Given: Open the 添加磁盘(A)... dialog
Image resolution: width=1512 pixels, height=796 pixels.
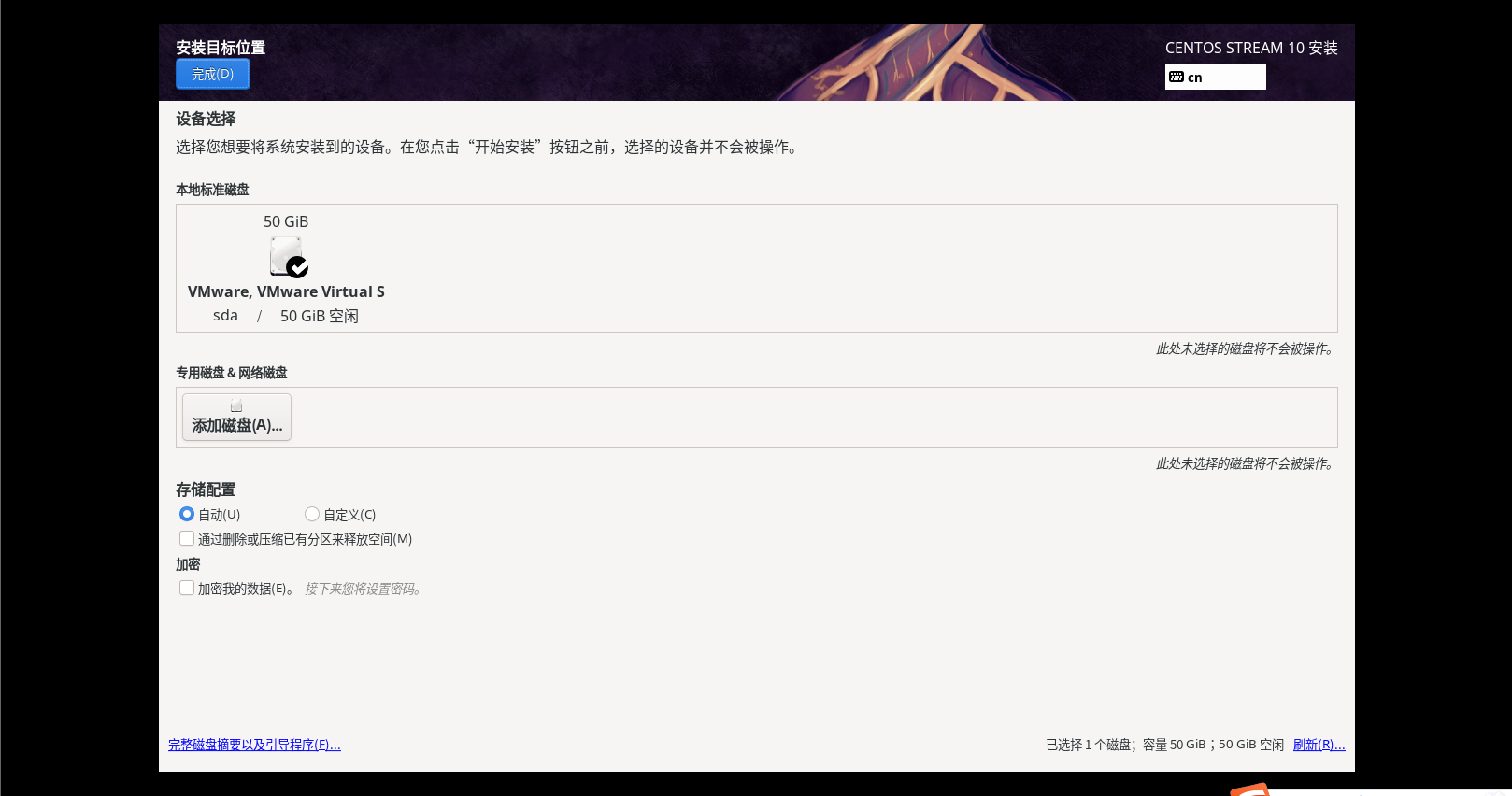Looking at the screenshot, I should 236,417.
